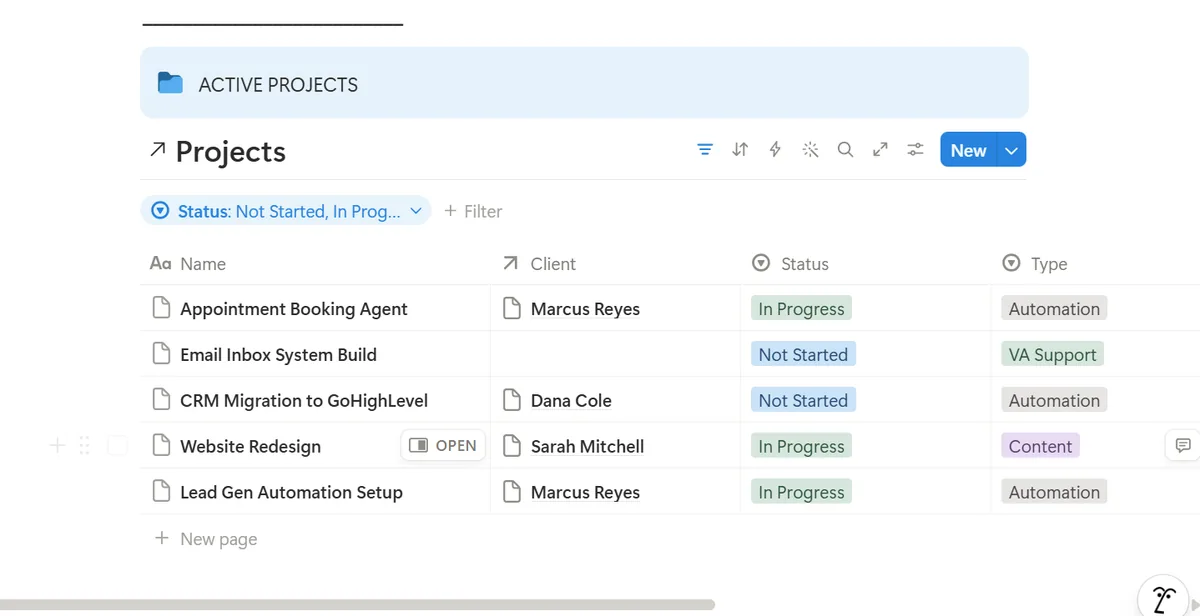The image size is (1200, 616).
Task: Click the sparkle AI icon in toolbar
Action: coord(810,150)
